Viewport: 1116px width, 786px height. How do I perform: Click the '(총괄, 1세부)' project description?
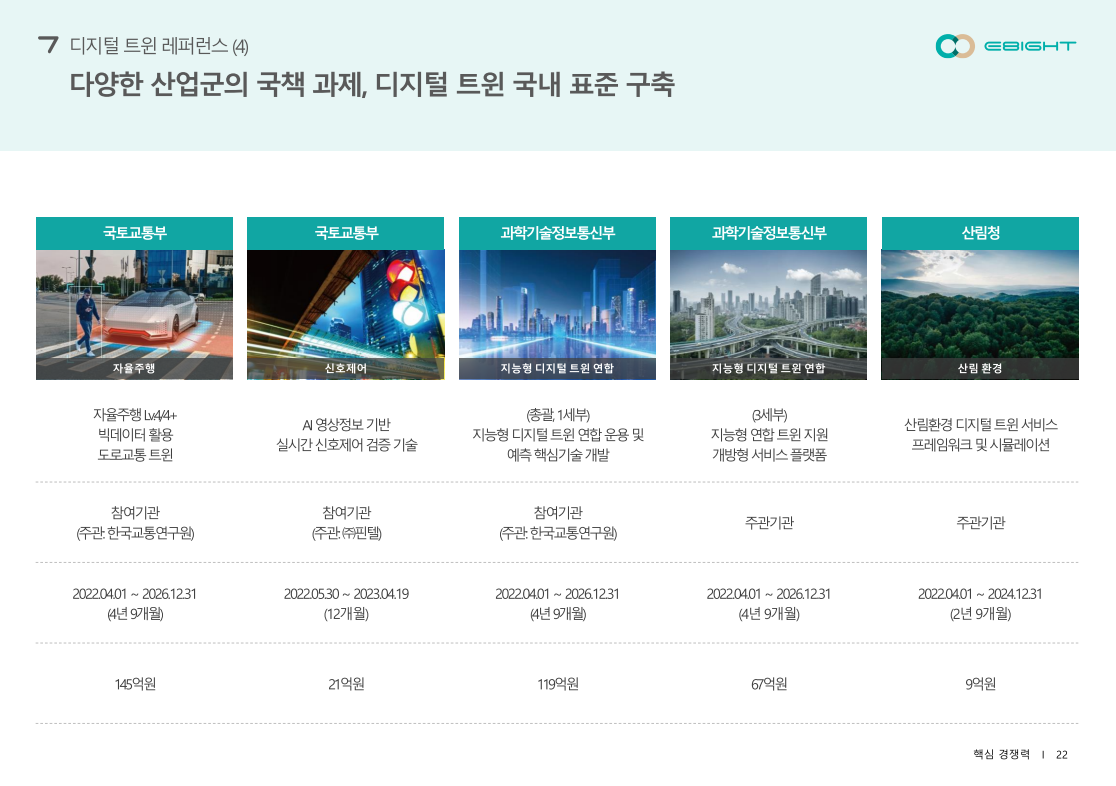[x=558, y=434]
